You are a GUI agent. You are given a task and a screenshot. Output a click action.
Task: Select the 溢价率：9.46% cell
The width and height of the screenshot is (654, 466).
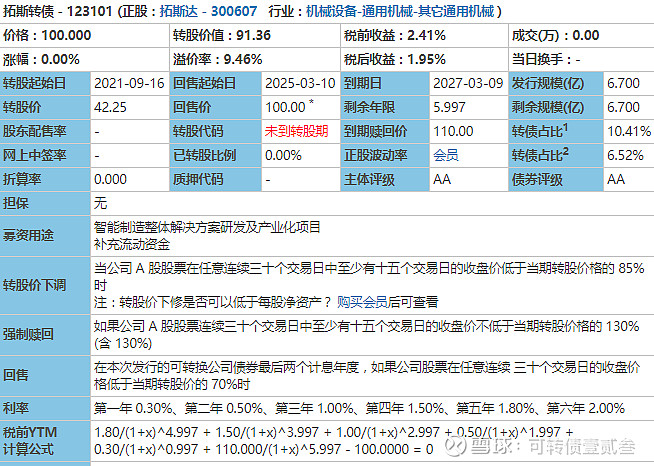tap(255, 59)
